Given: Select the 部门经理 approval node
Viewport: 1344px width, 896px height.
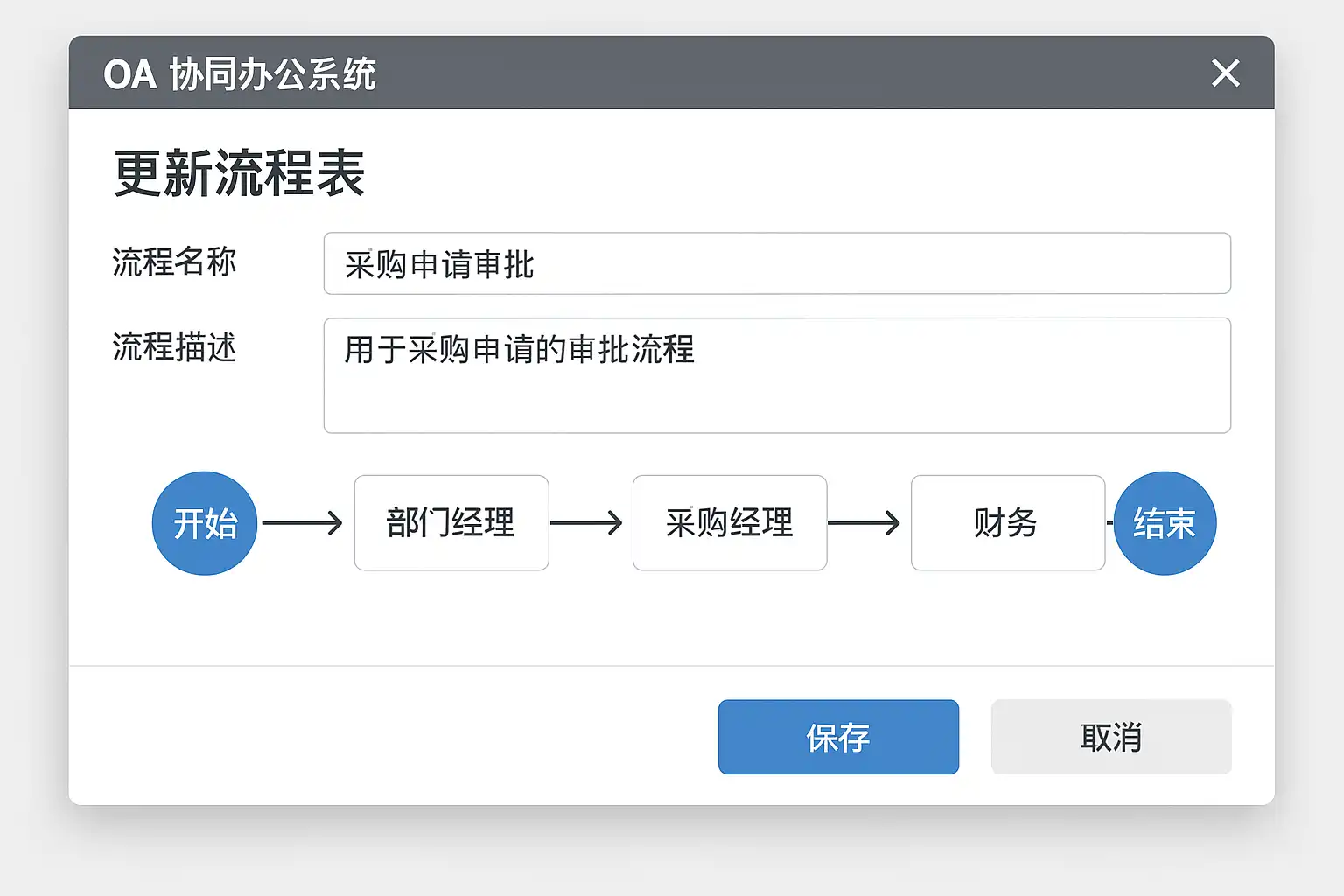Looking at the screenshot, I should coord(451,523).
